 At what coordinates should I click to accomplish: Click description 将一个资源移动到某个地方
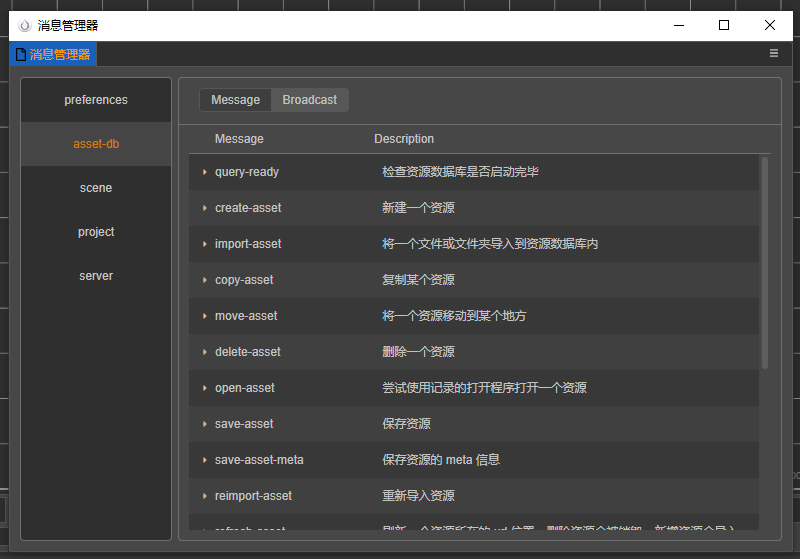pos(454,316)
